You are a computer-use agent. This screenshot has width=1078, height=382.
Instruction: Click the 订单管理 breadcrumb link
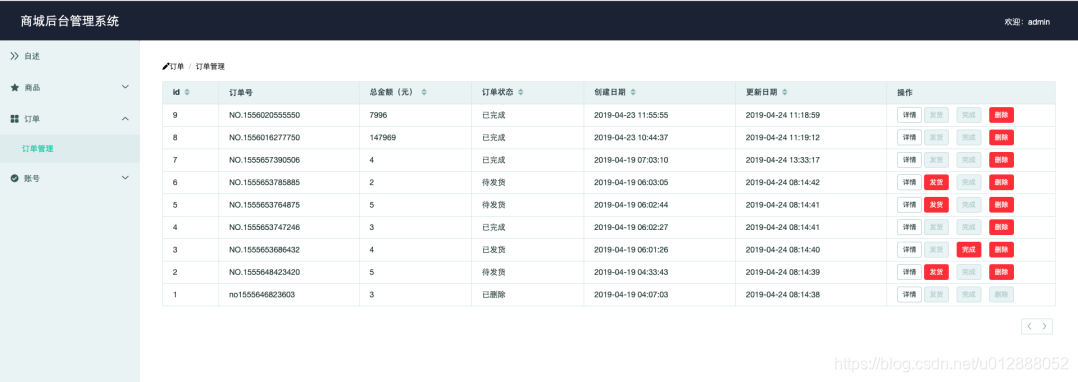click(210, 67)
